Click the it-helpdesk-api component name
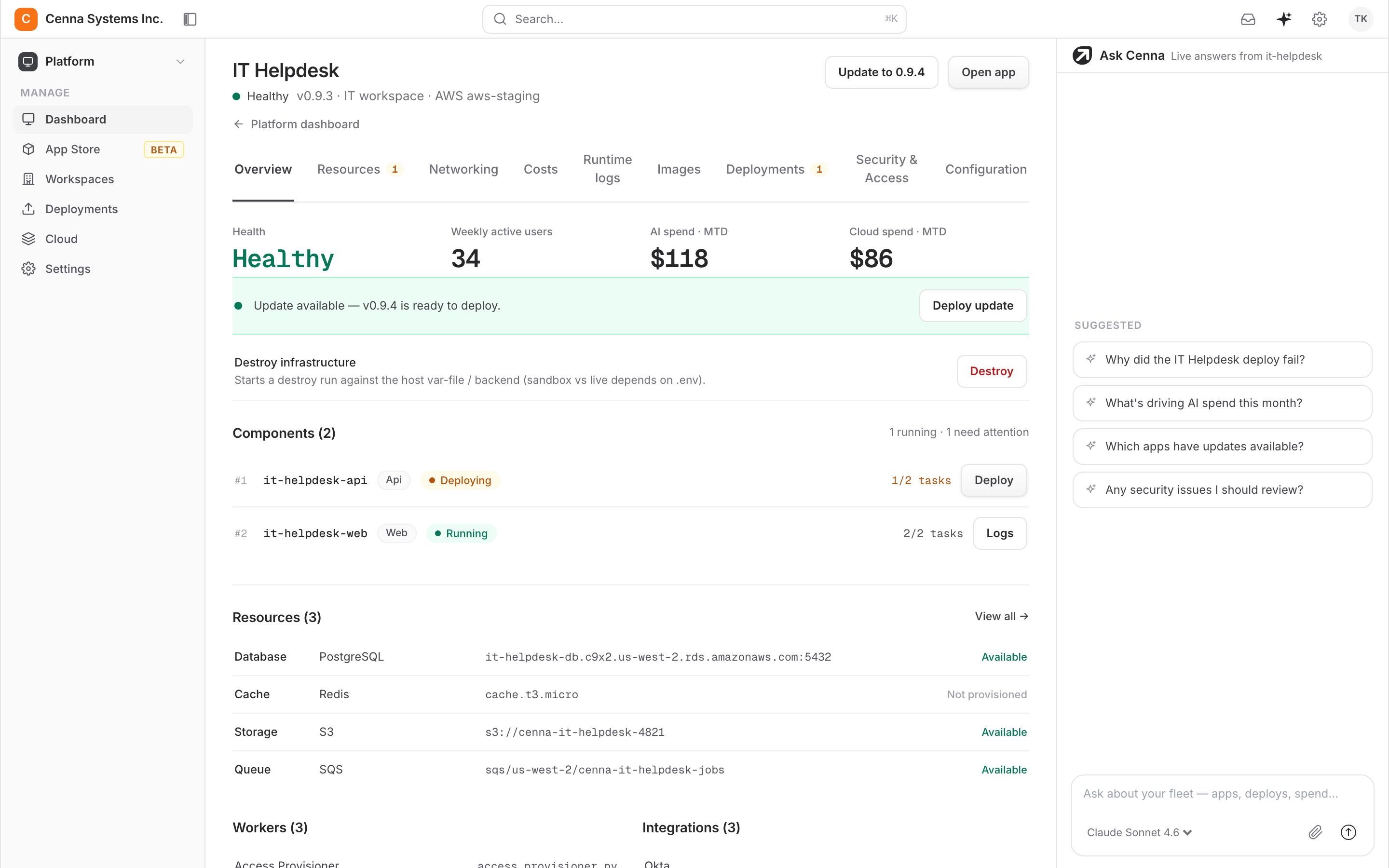Screen dimensions: 1389x868 [x=315, y=480]
